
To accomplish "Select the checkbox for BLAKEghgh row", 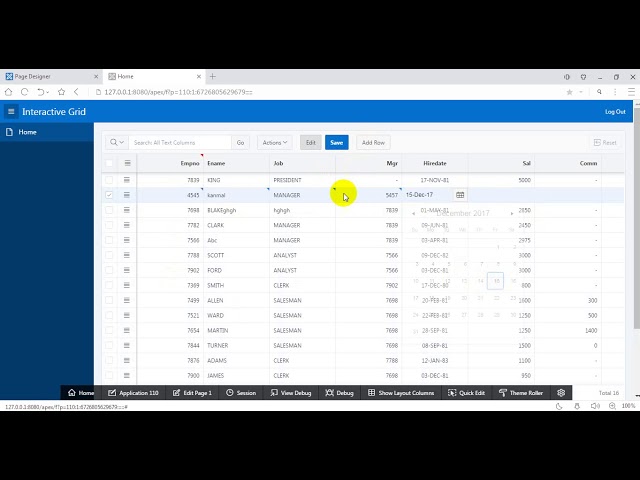I will point(109,210).
